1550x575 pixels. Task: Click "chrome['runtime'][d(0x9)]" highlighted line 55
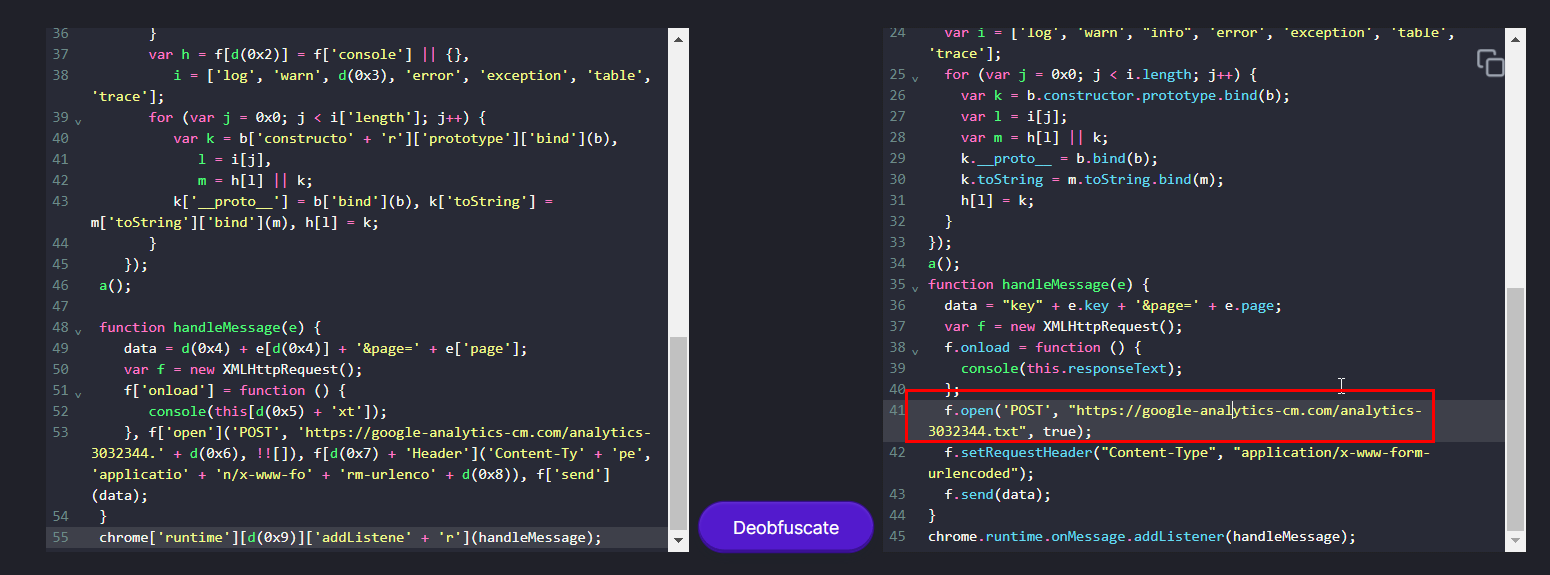[351, 537]
